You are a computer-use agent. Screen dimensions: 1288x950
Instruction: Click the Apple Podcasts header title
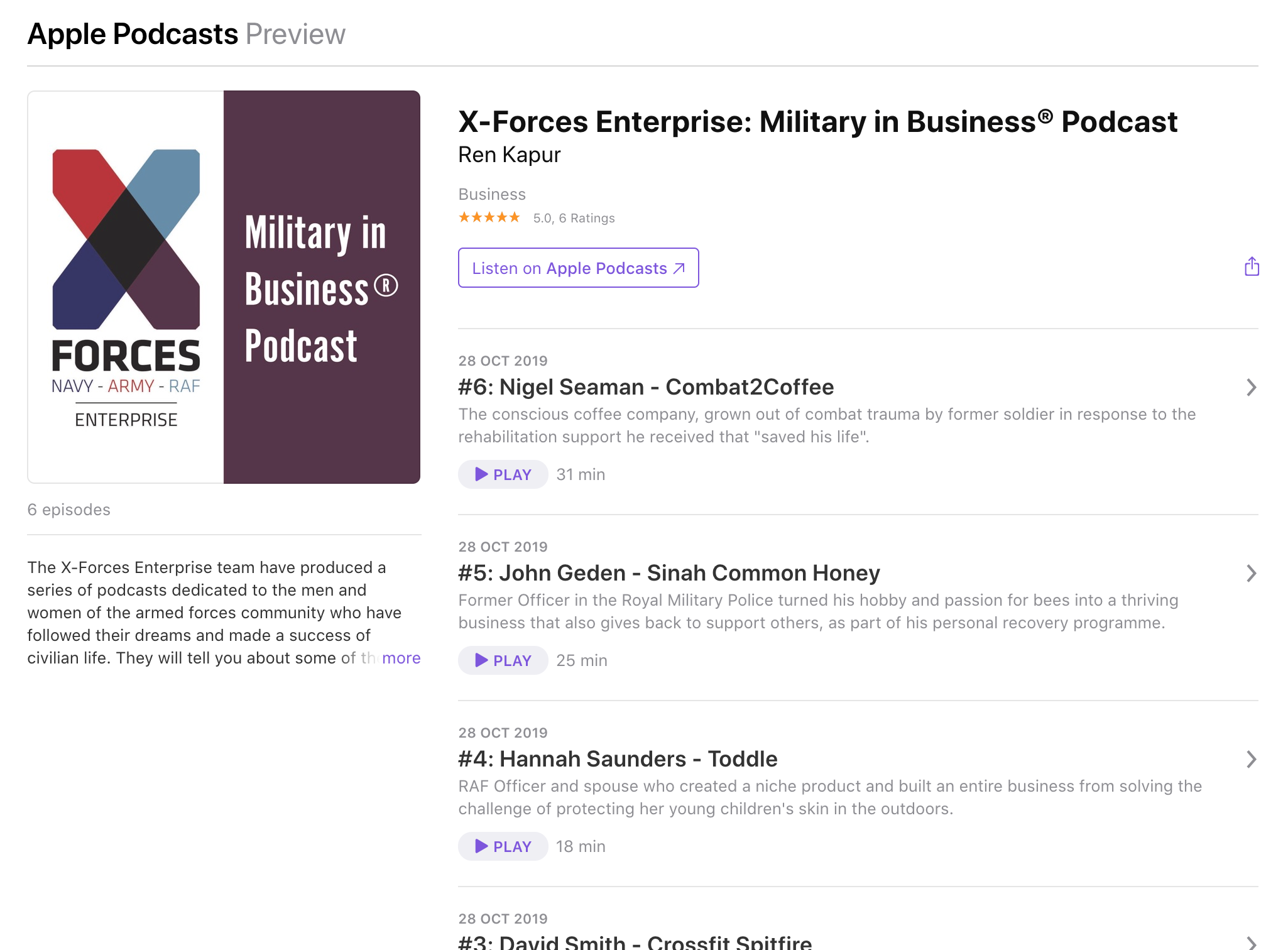[133, 34]
